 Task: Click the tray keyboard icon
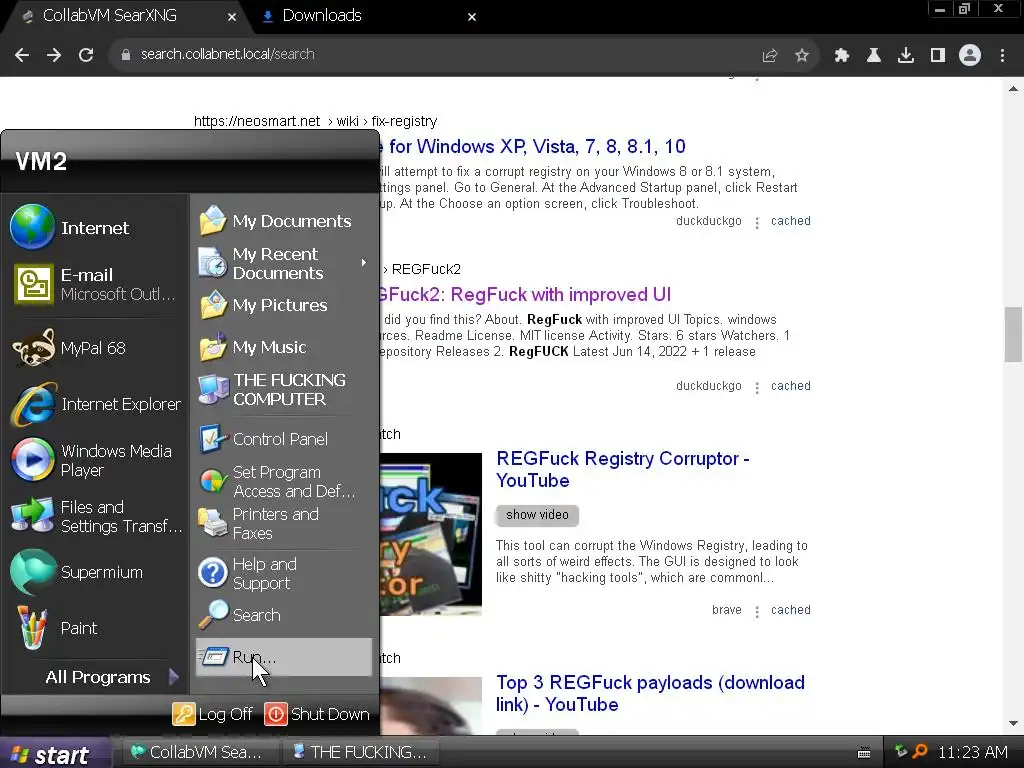click(864, 752)
